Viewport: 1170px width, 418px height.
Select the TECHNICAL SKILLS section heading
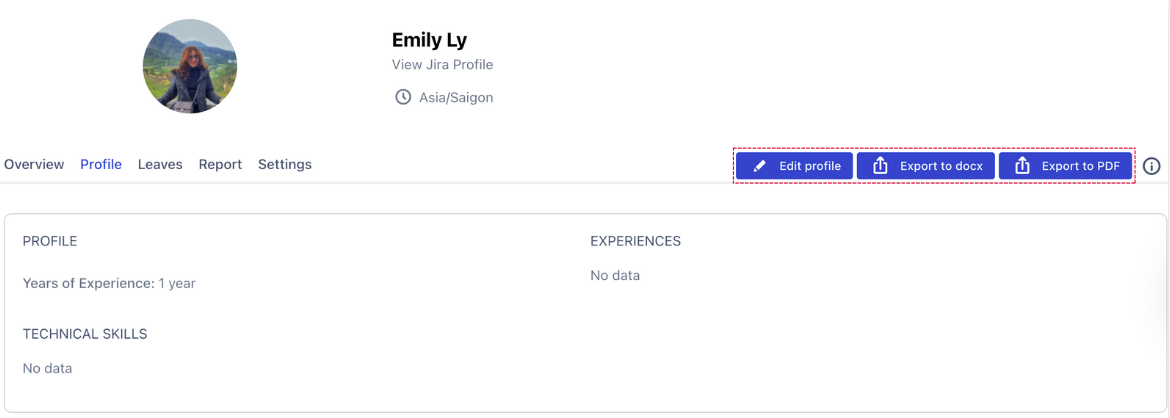tap(85, 334)
